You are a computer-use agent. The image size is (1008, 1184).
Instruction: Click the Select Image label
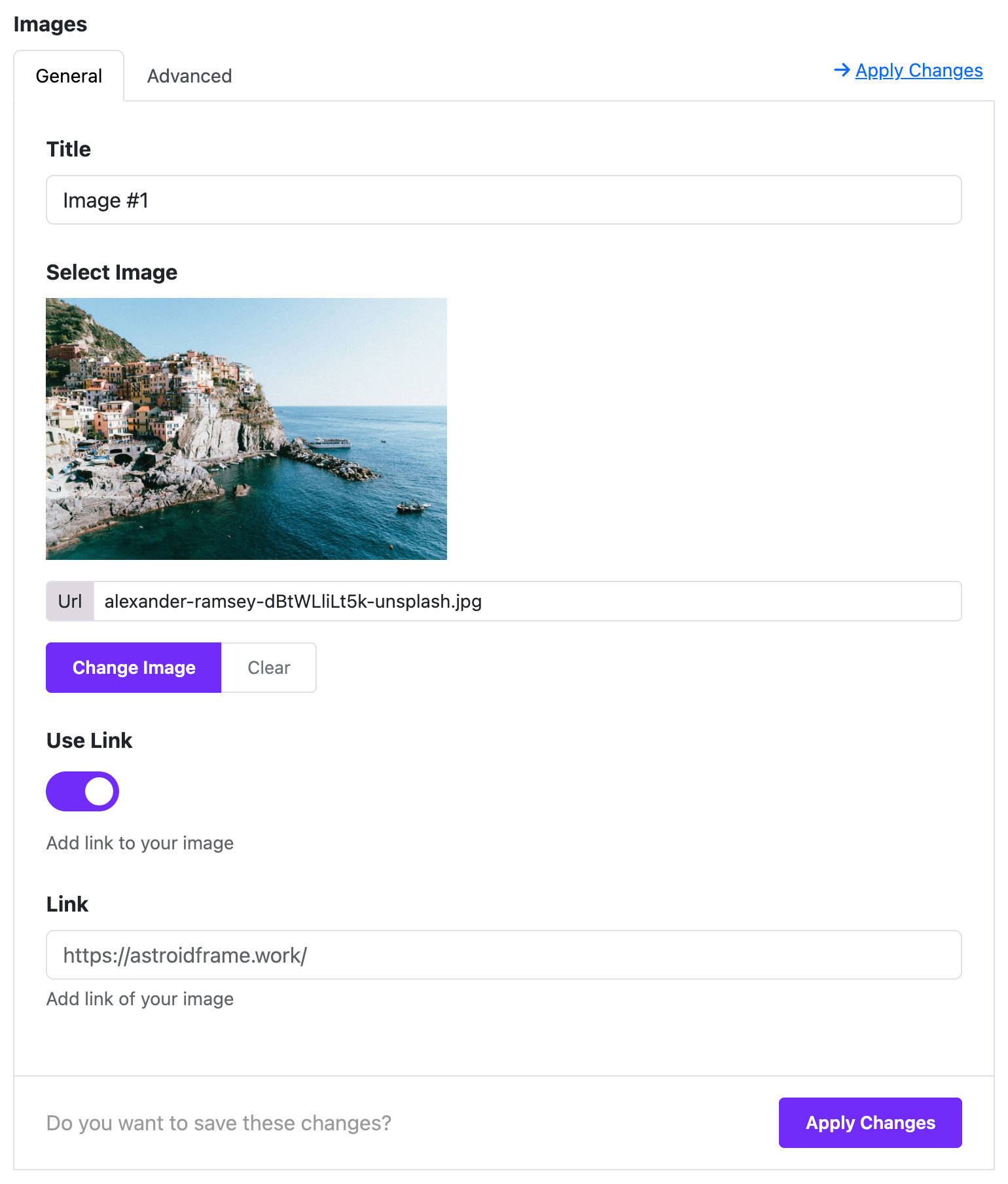click(x=112, y=272)
